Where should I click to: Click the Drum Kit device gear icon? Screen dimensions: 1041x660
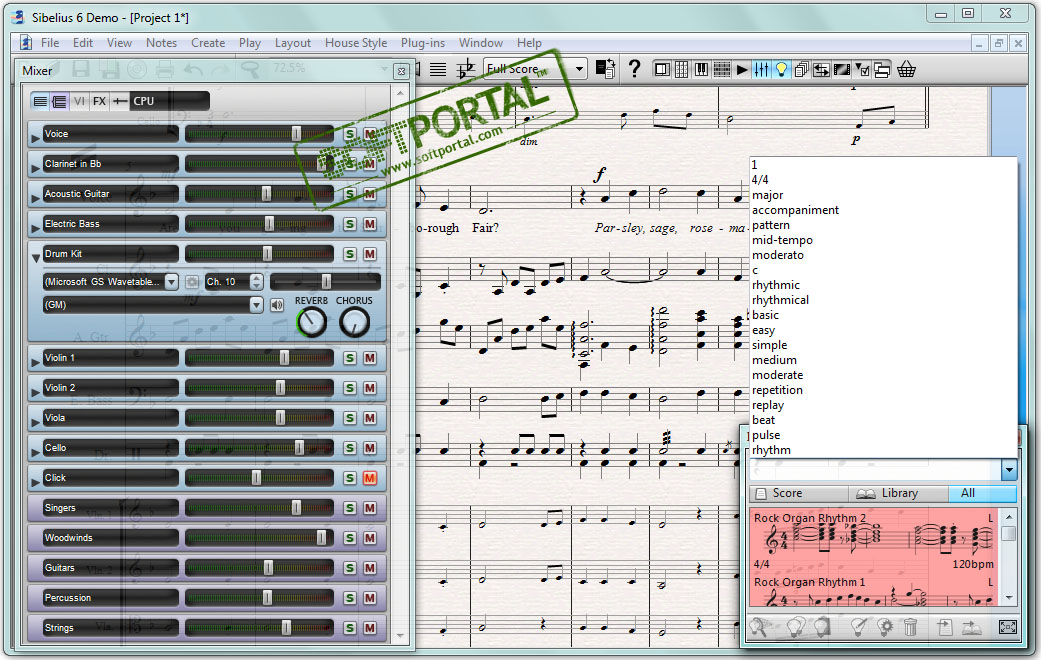coord(191,282)
